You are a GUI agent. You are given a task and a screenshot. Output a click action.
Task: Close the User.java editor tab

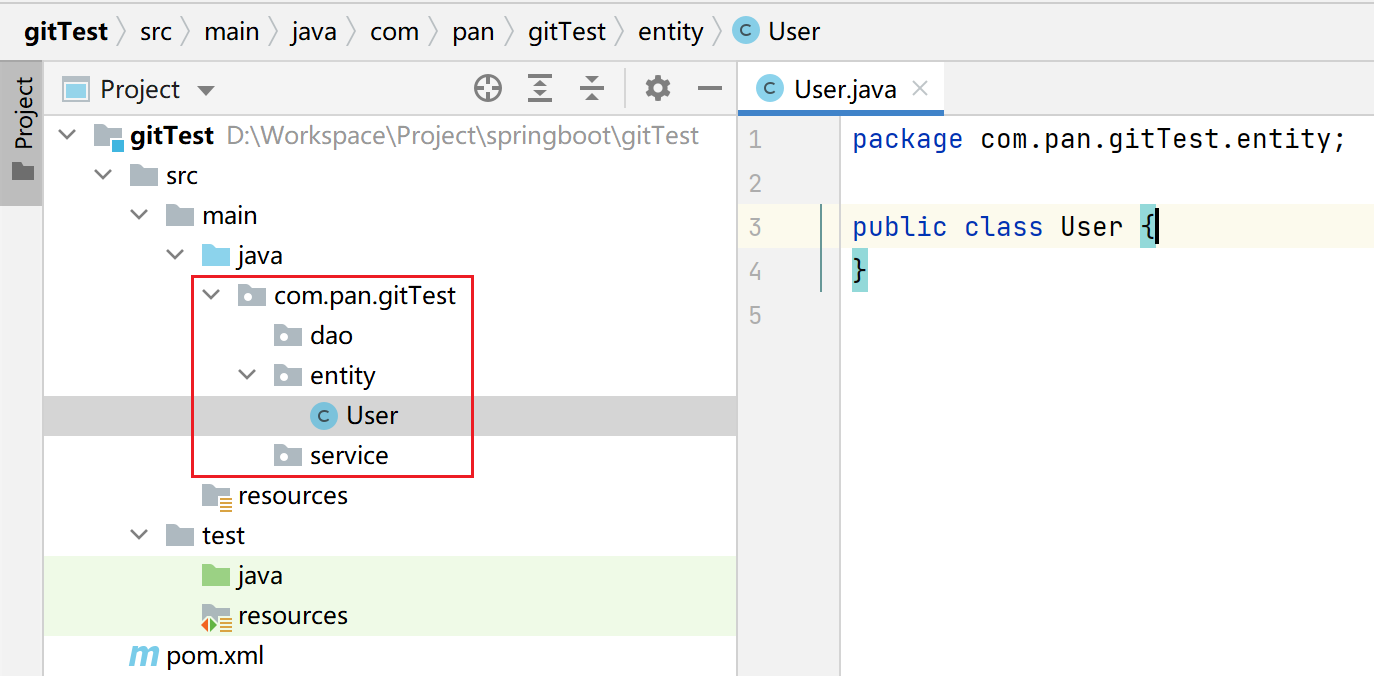[920, 88]
